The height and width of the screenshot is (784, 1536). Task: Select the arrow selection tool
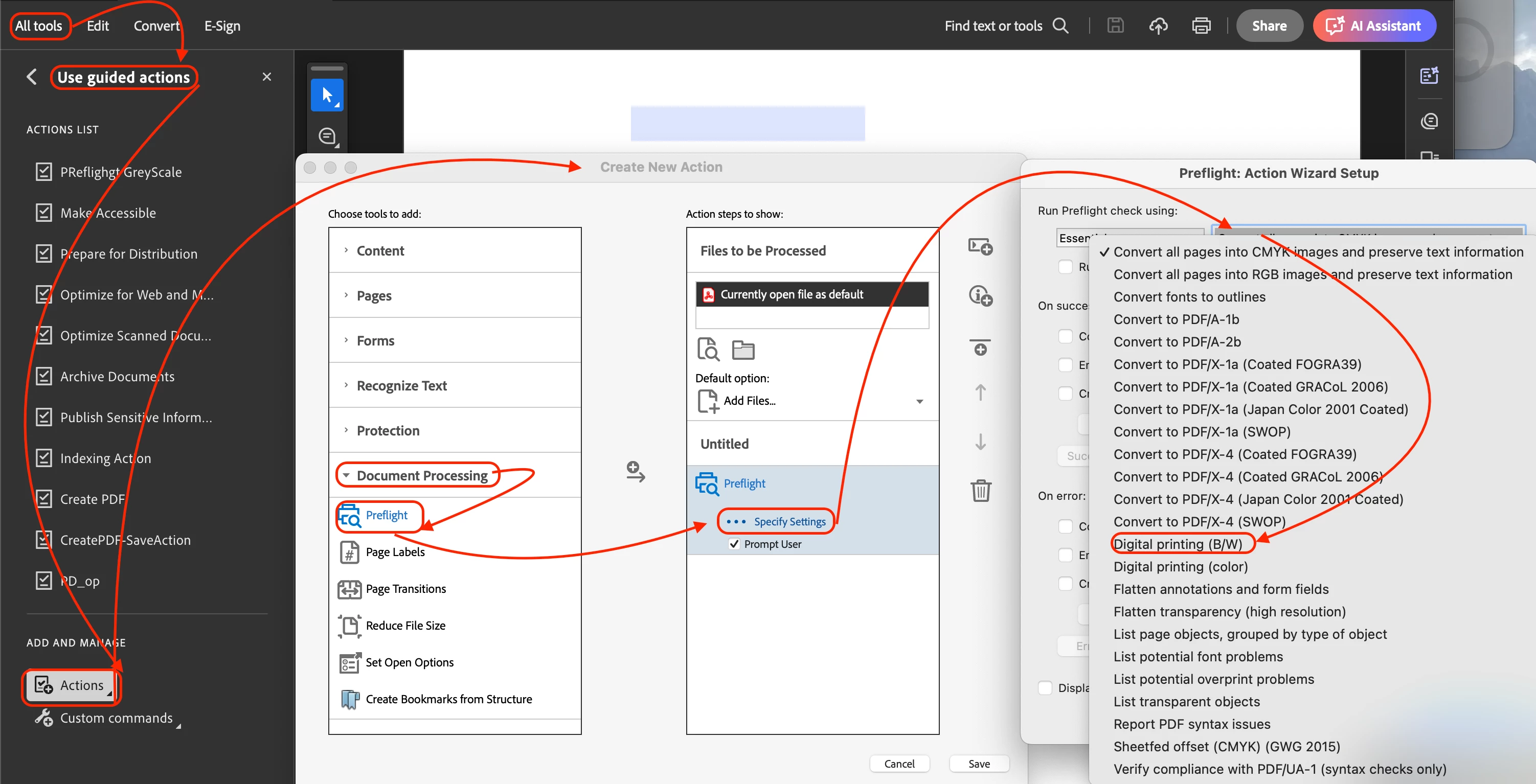[327, 96]
